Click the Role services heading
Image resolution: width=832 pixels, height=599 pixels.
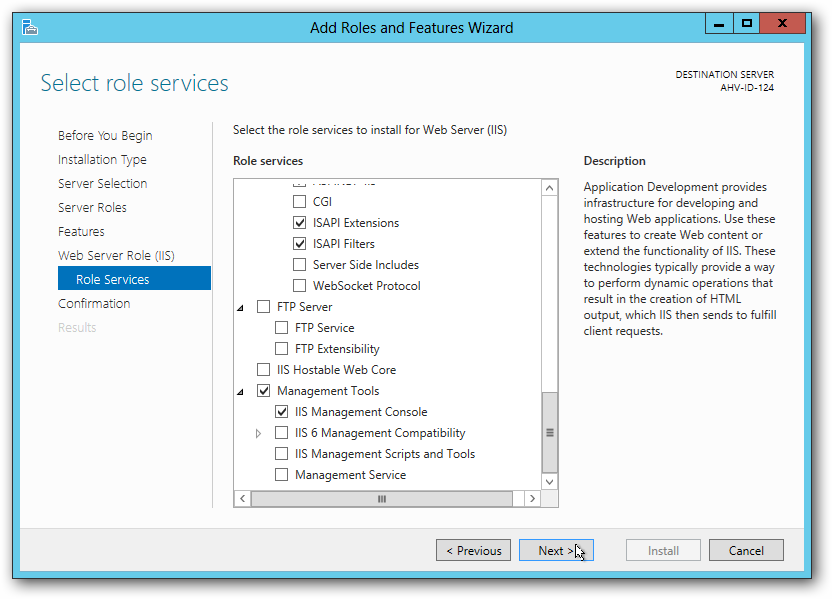coord(268,161)
